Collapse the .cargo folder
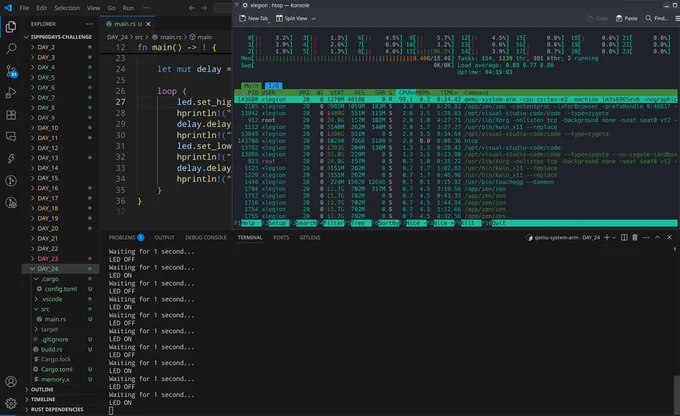This screenshot has width=680, height=416. [61, 279]
